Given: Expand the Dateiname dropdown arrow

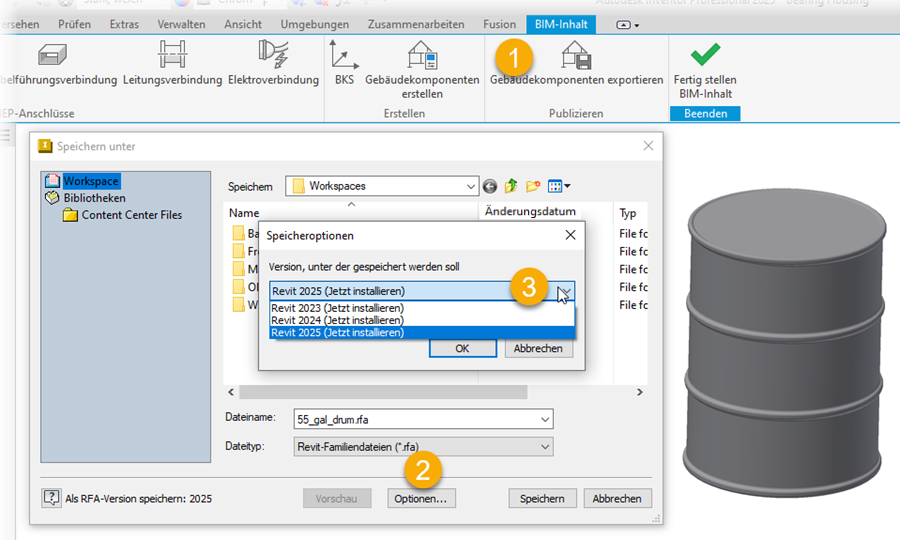Looking at the screenshot, I should pos(545,419).
